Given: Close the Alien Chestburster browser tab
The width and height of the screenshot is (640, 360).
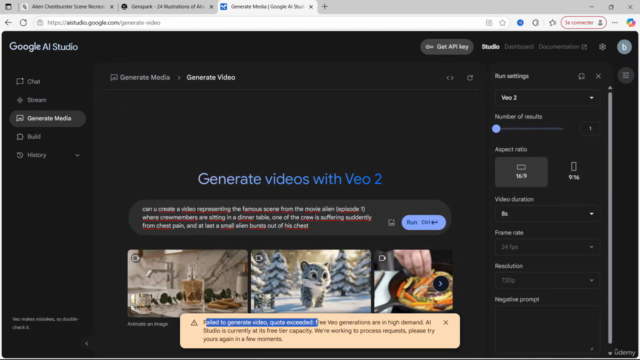Looking at the screenshot, I should click(111, 7).
